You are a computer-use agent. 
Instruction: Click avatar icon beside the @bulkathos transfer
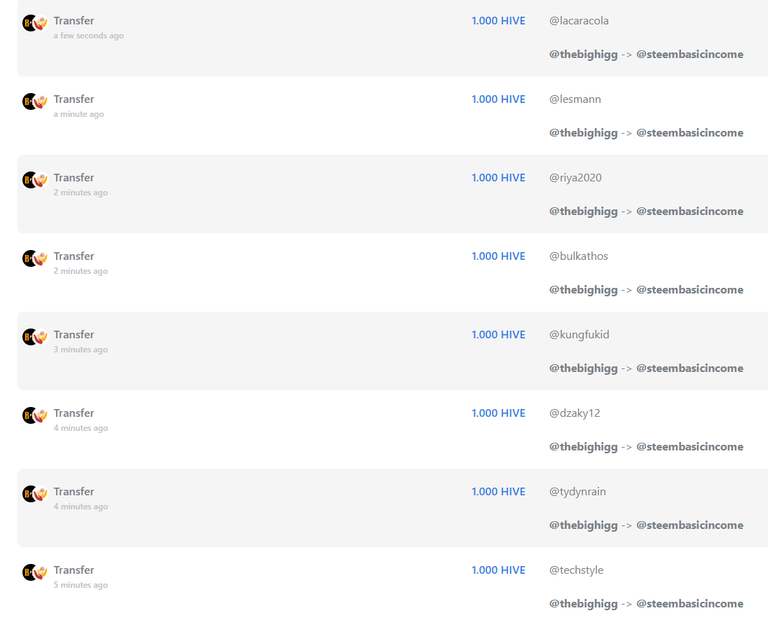tap(35, 258)
